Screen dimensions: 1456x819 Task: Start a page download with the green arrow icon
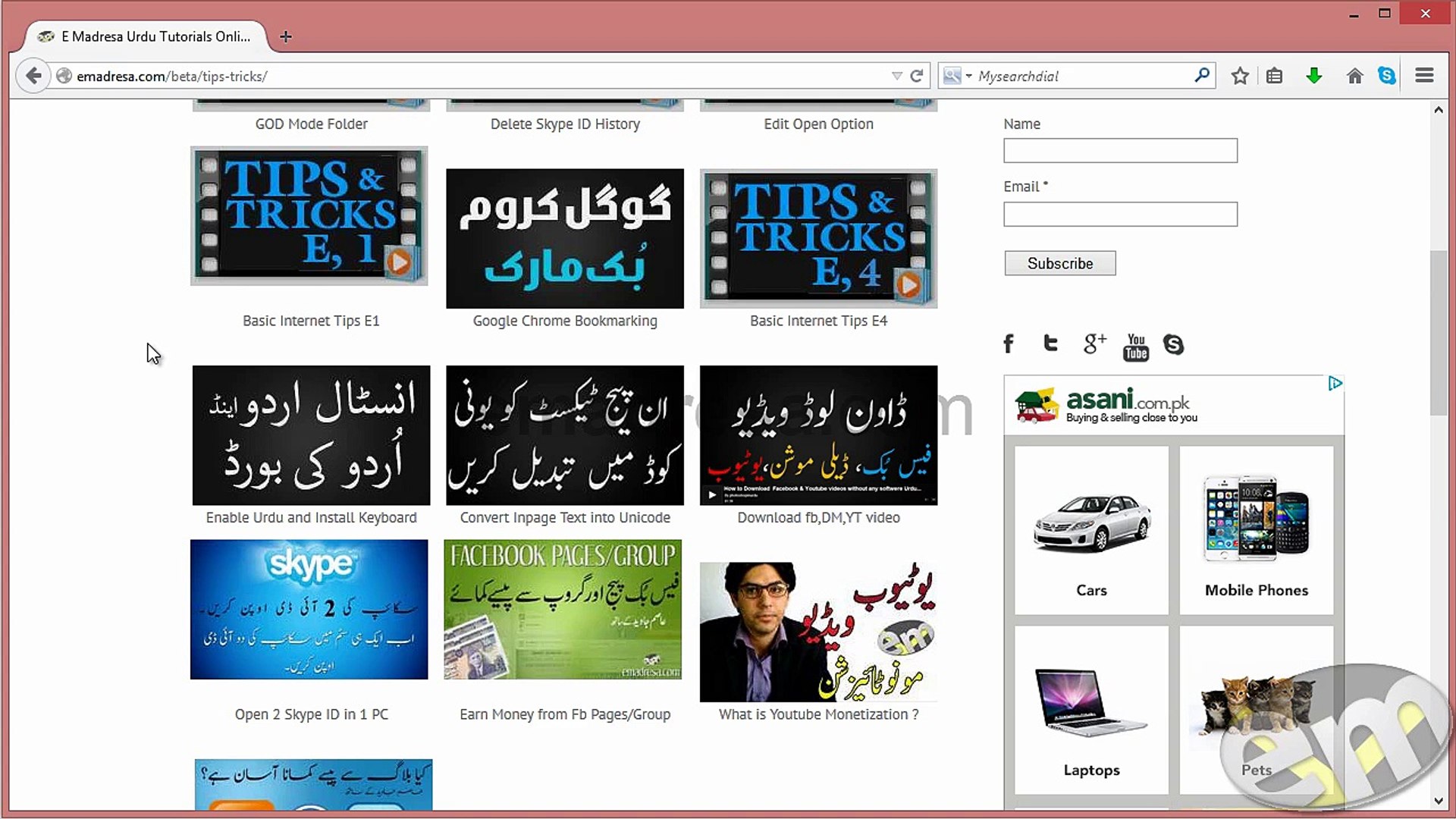(1314, 76)
